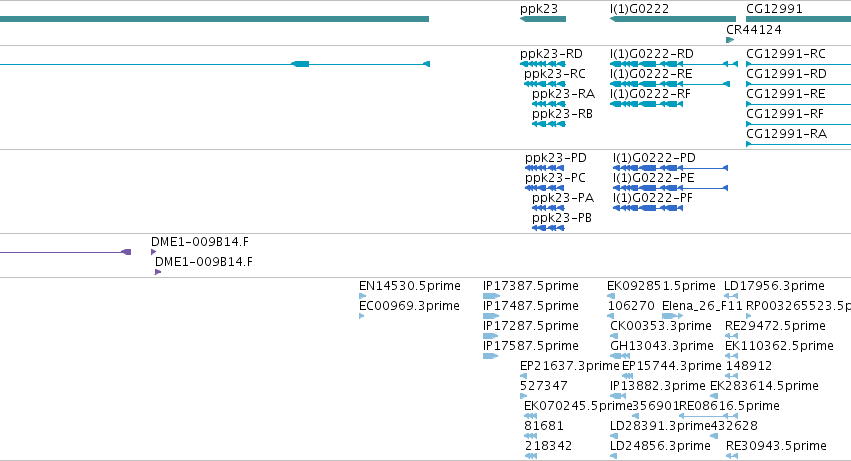Select the ppk23 gene bar
Image resolution: width=851 pixels, height=461 pixels.
pyautogui.click(x=543, y=19)
